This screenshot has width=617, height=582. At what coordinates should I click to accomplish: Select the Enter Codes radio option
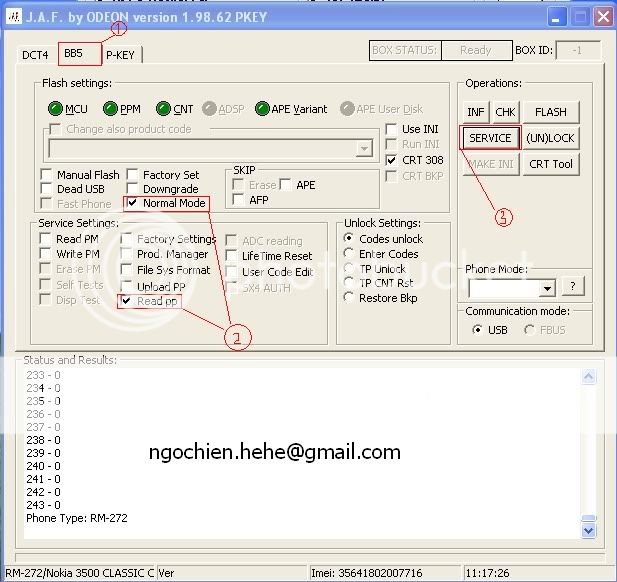click(348, 253)
